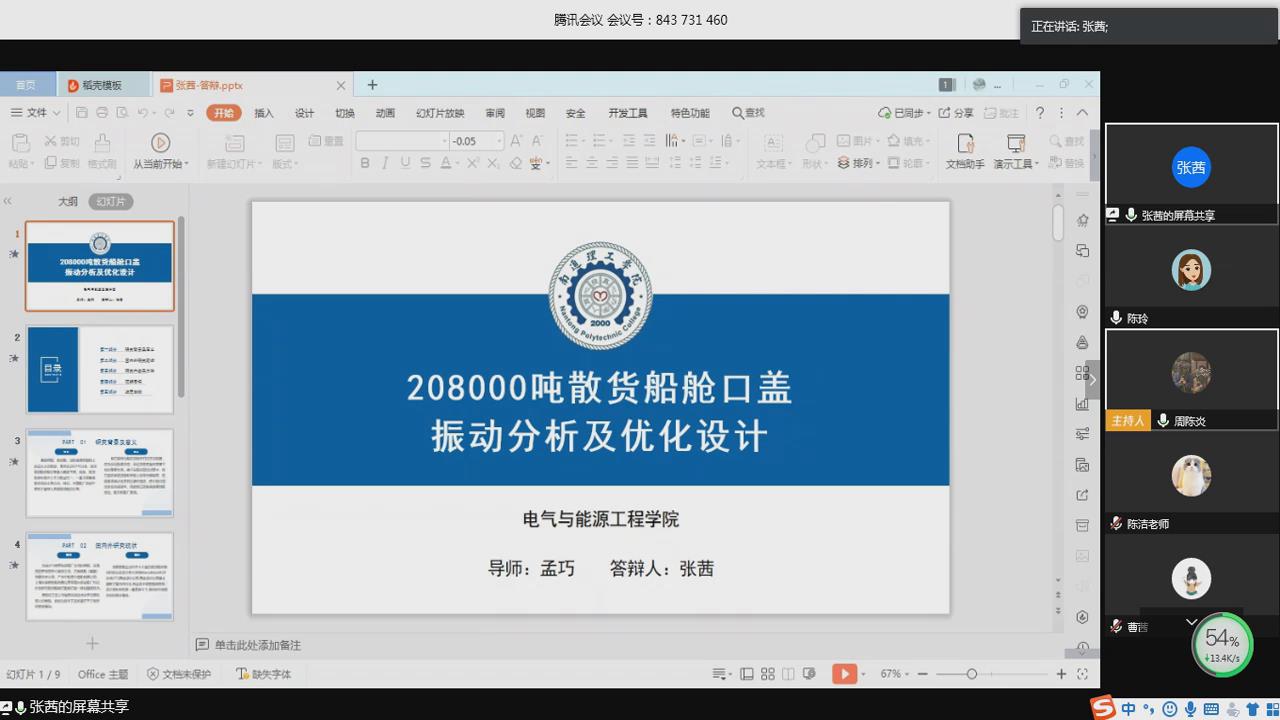Switch to slide sorter view icon
This screenshot has height=720, width=1280.
tap(768, 674)
